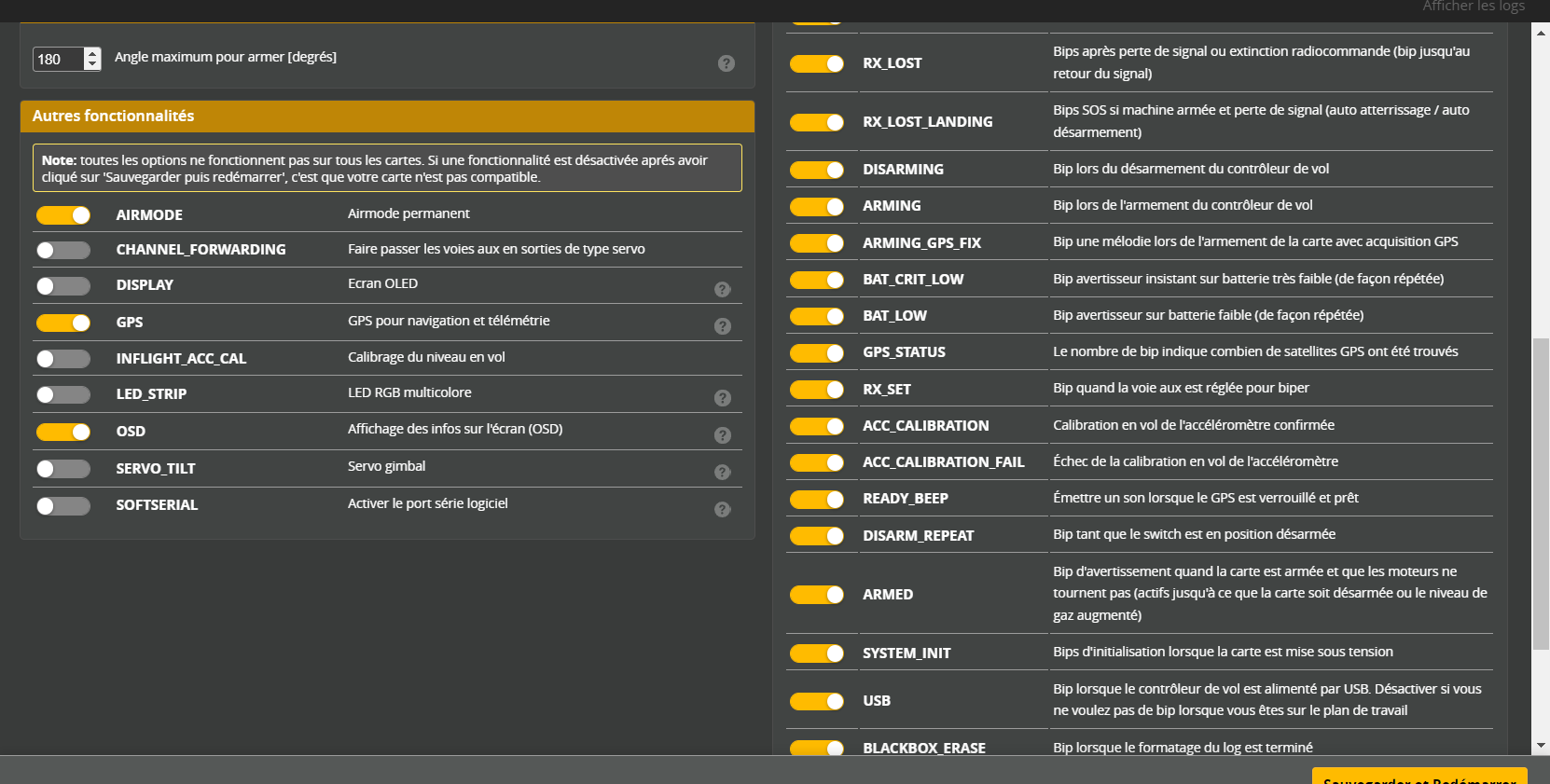This screenshot has height=784, width=1550.
Task: Decrease the max arm angle with down arrow
Action: (91, 64)
